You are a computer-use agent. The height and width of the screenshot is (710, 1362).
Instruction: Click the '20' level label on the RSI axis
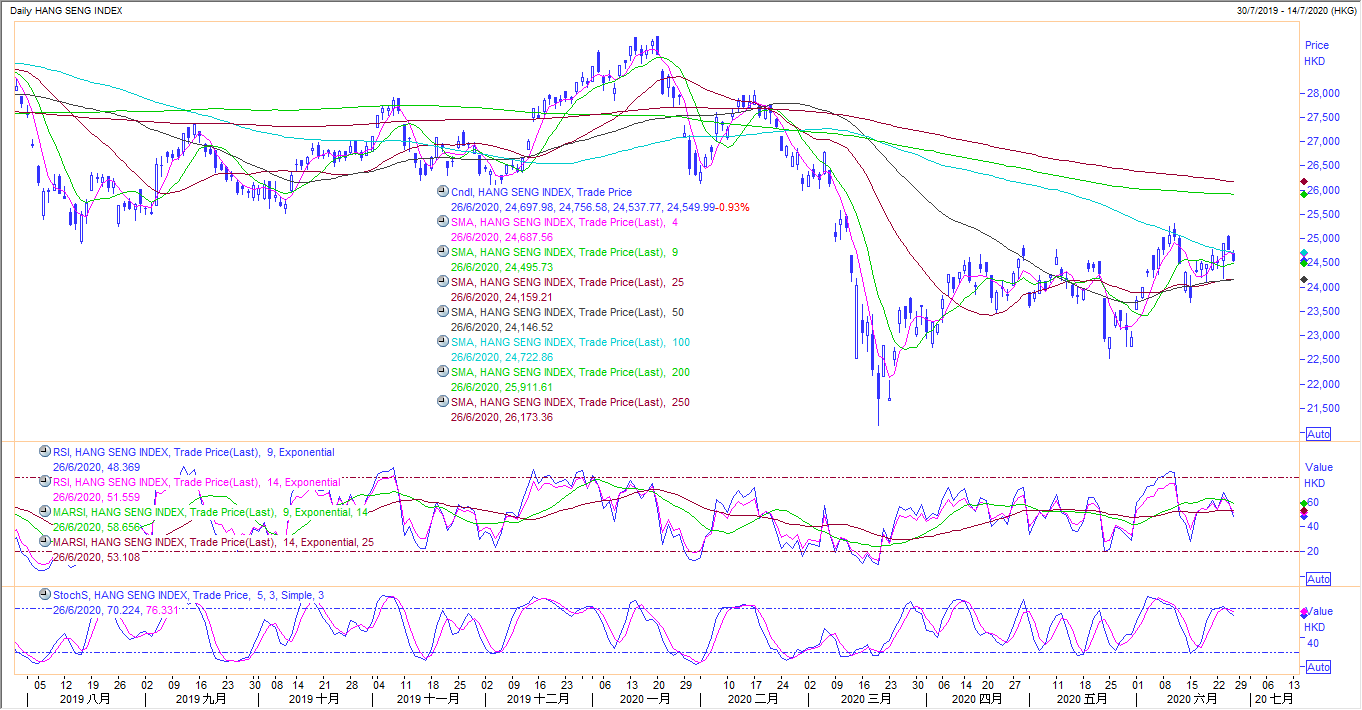pyautogui.click(x=1312, y=551)
